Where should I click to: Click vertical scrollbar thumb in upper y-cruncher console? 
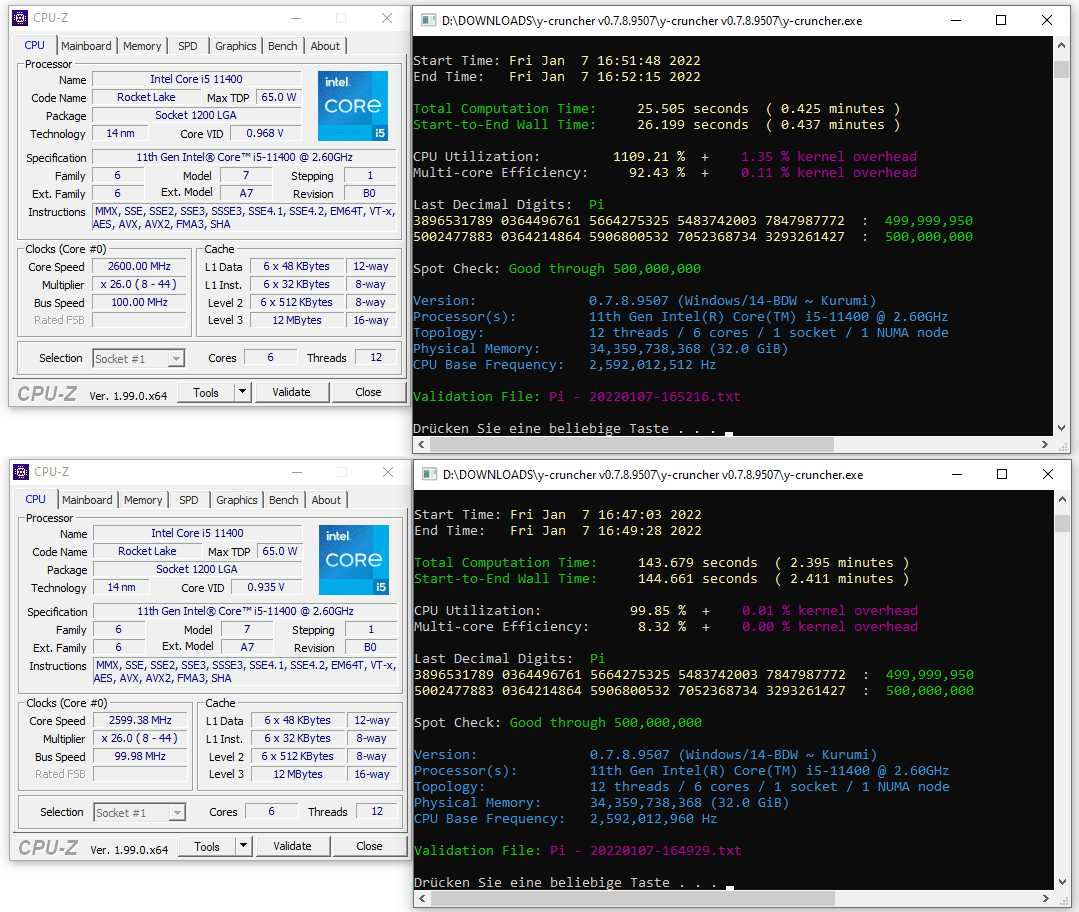coord(1061,70)
